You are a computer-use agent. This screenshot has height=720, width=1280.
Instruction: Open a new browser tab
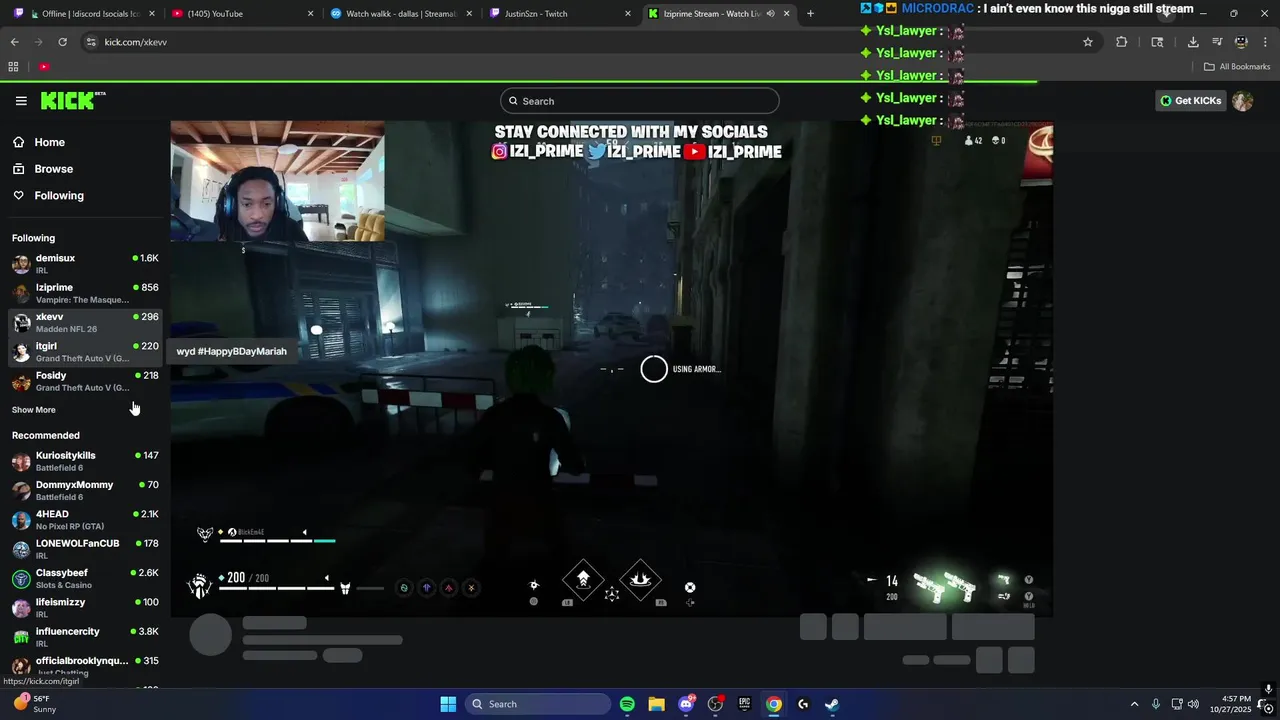click(x=810, y=14)
